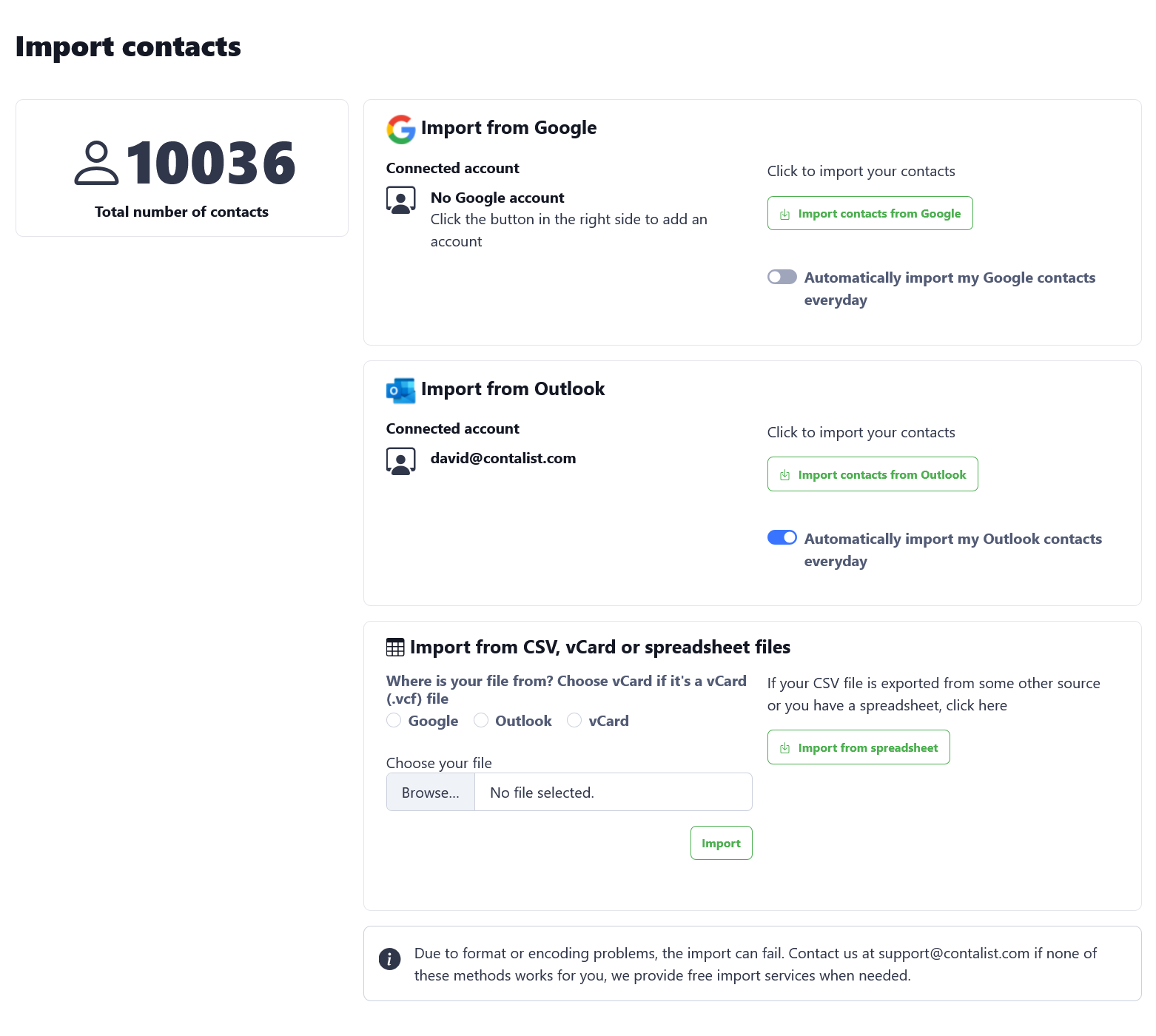Disable automatic daily Outlook contacts import toggle
Viewport: 1156px width, 1036px height.
782,537
